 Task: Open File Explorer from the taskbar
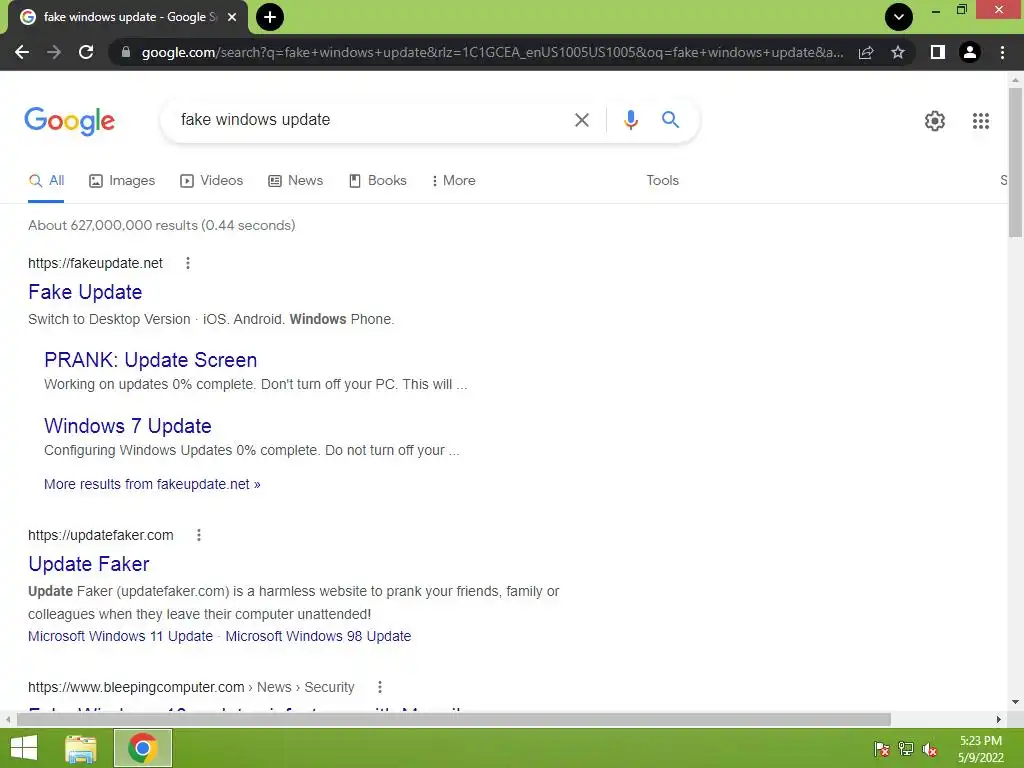click(81, 748)
